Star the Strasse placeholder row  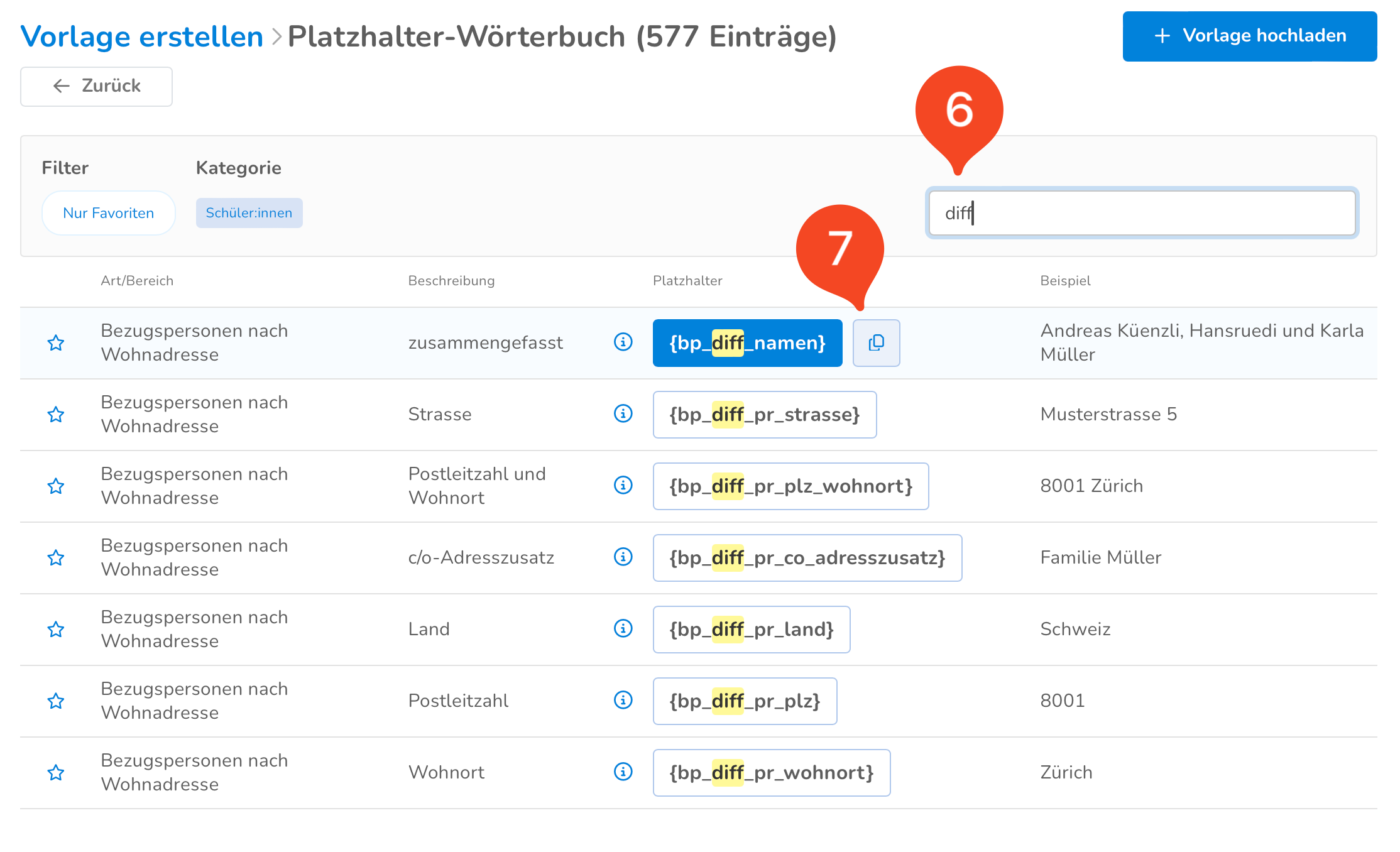(56, 415)
